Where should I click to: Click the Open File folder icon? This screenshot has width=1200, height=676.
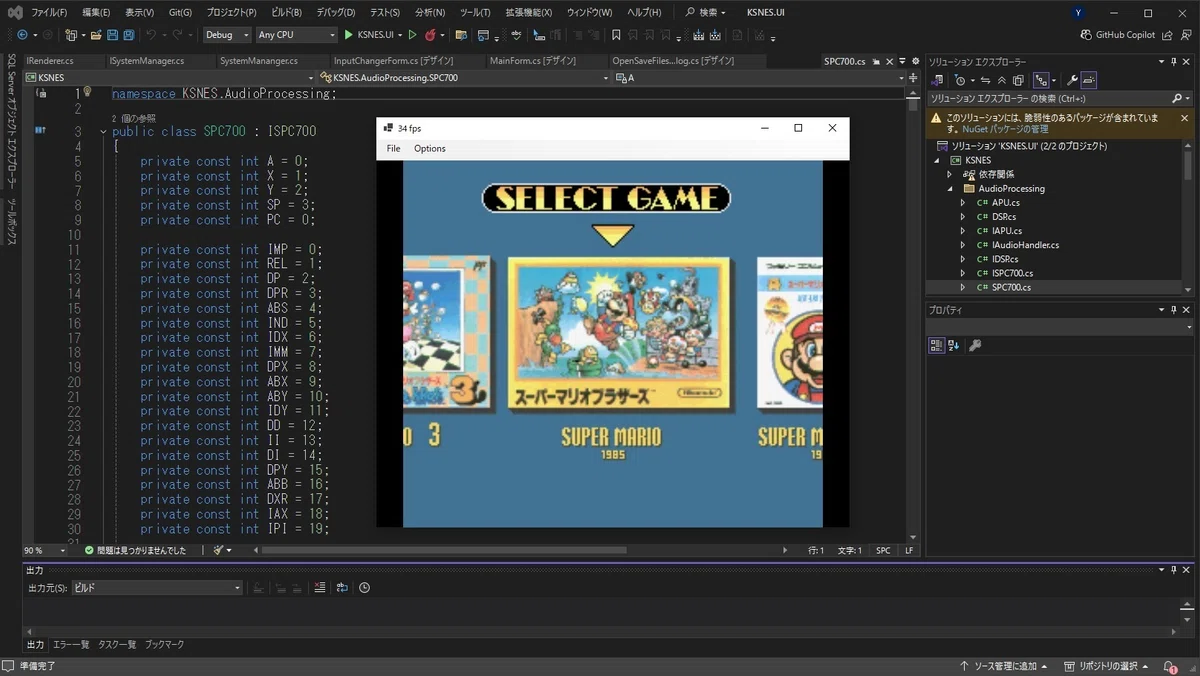point(96,35)
